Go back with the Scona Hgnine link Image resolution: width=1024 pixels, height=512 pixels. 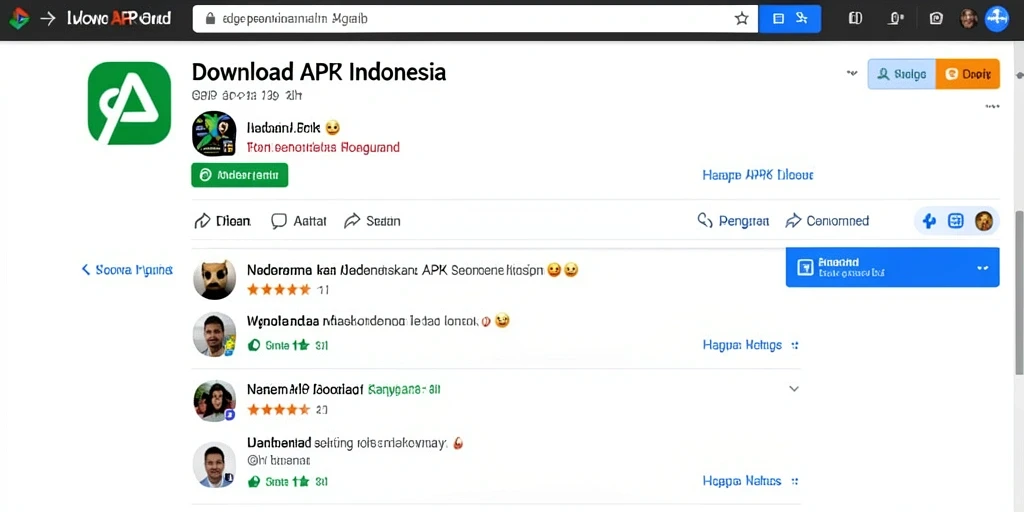(x=127, y=269)
